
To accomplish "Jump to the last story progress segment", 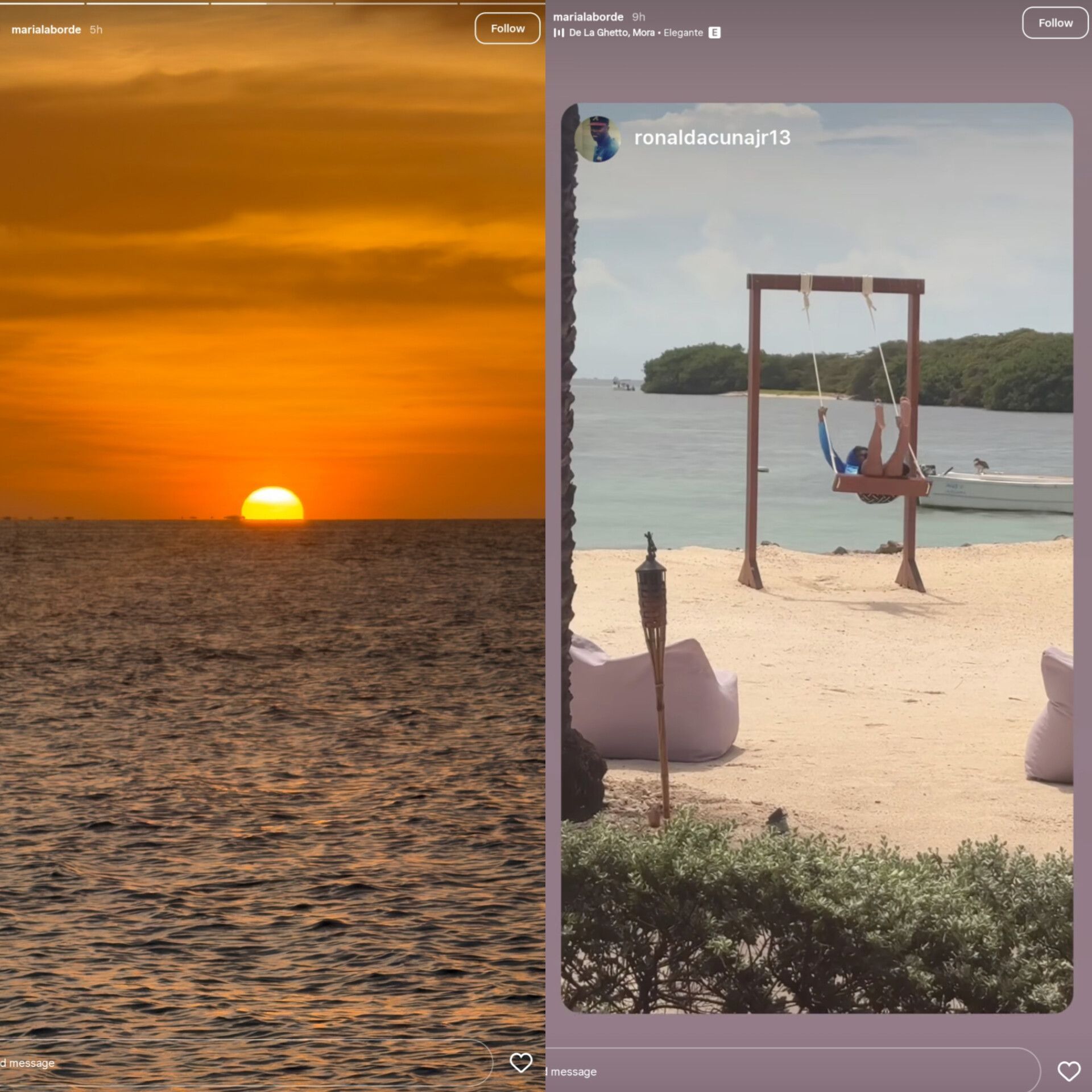I will (502, 3).
